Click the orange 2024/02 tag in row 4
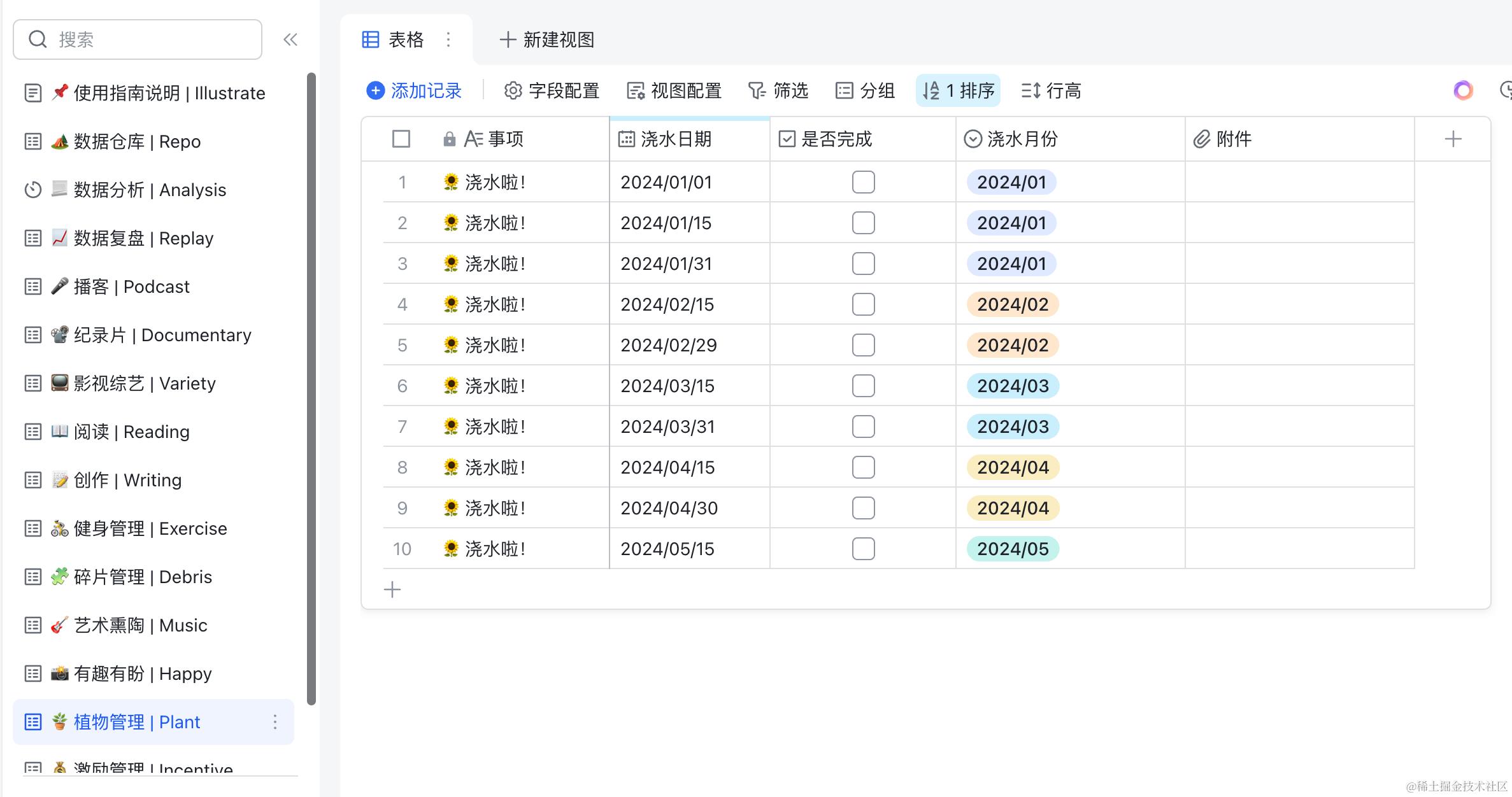The height and width of the screenshot is (797, 1512). coord(1012,304)
